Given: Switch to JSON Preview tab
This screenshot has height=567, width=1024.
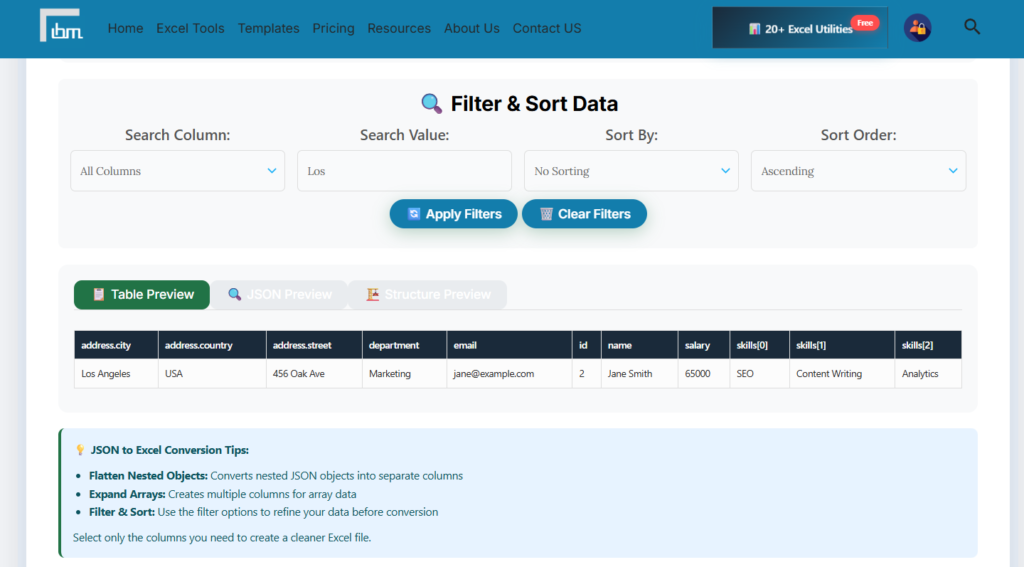Looking at the screenshot, I should [279, 295].
